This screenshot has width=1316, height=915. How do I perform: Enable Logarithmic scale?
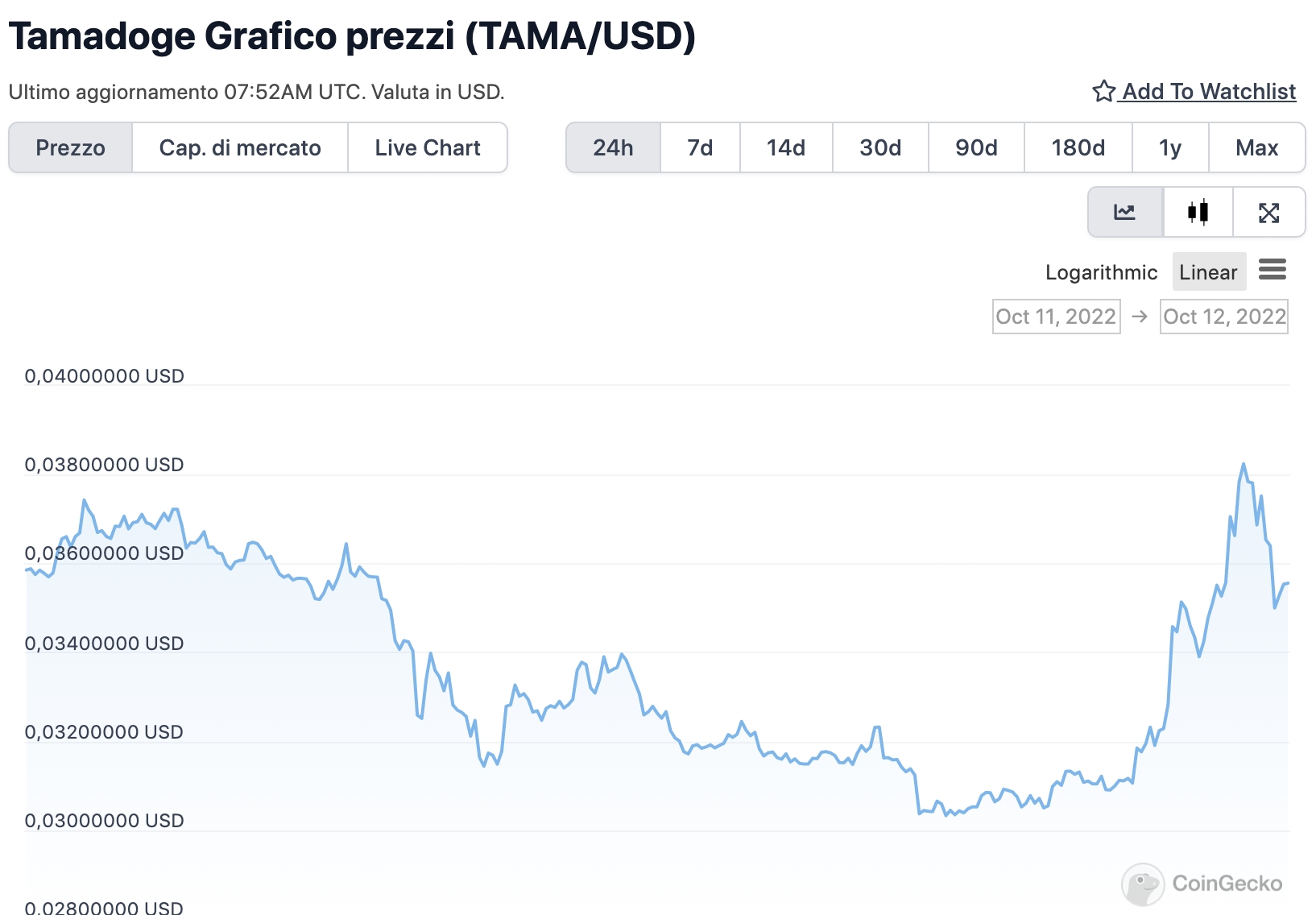pos(1101,272)
